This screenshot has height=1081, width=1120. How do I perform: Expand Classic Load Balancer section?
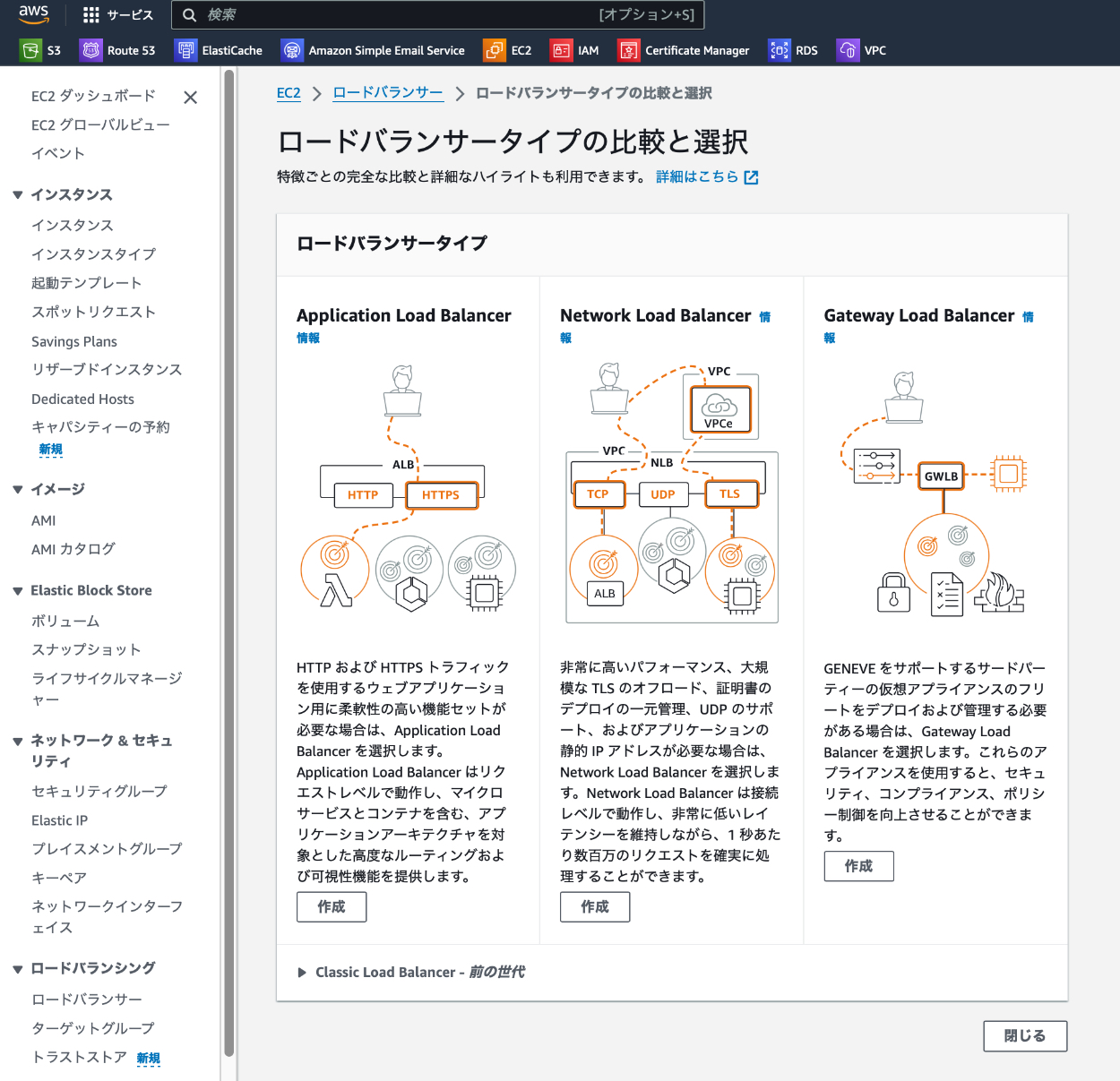click(x=302, y=973)
